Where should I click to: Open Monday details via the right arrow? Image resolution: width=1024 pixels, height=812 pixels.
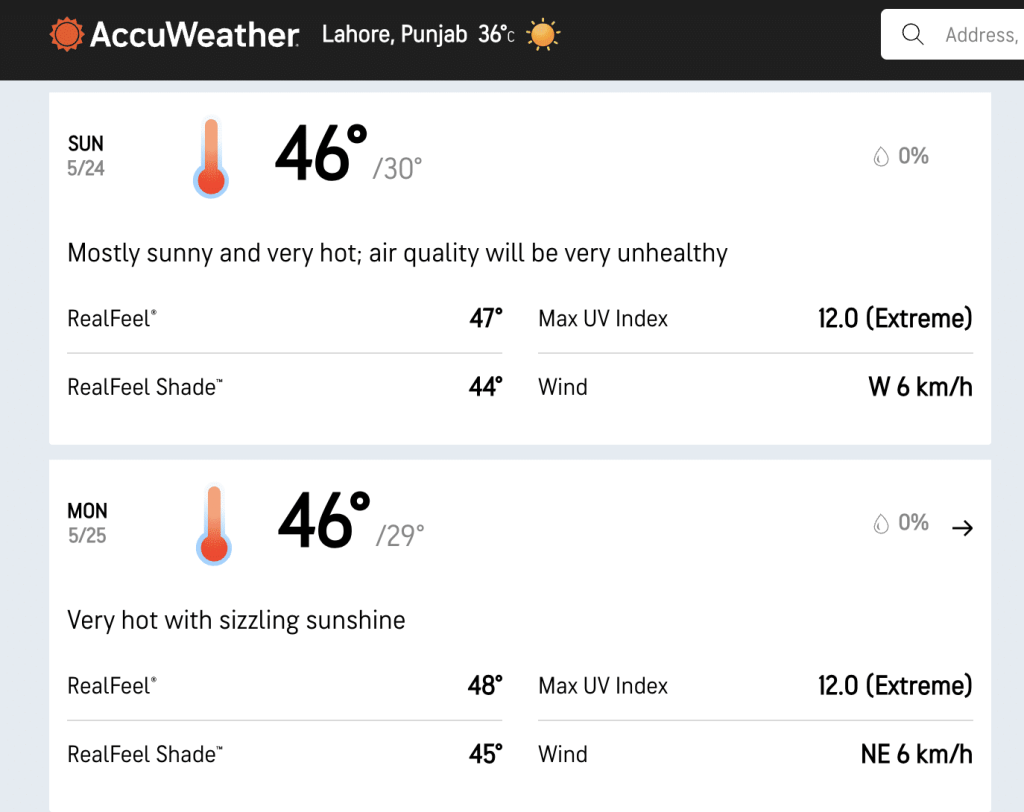962,528
